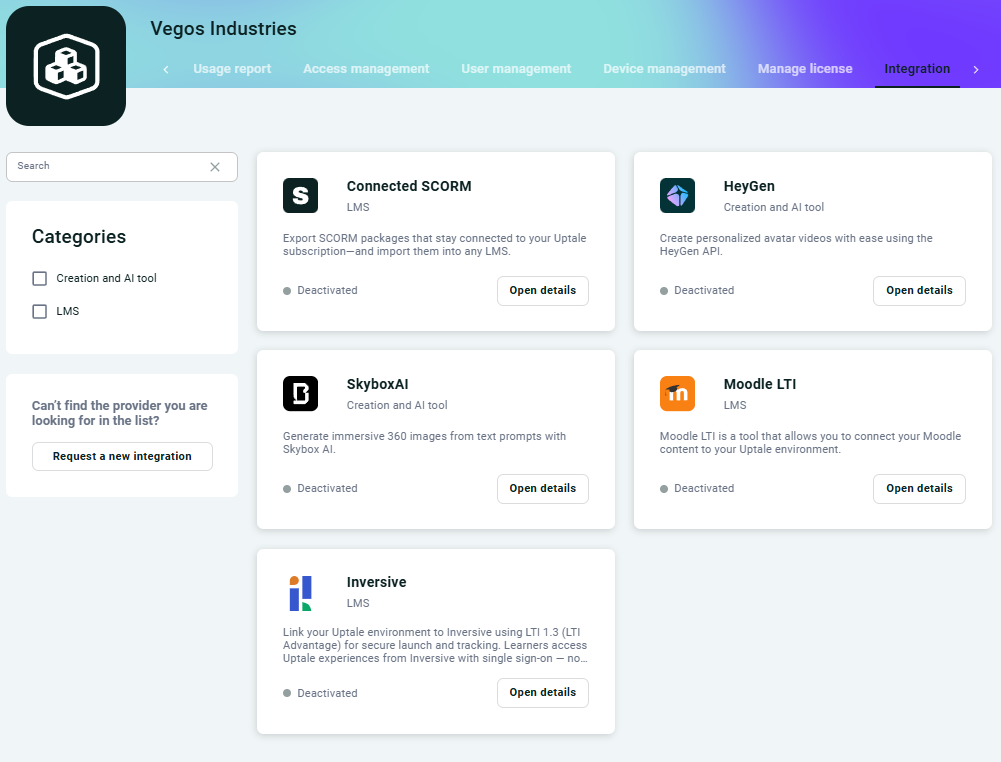Viewport: 1001px width, 762px height.
Task: Click the SkyboxAI card title
Action: [377, 384]
